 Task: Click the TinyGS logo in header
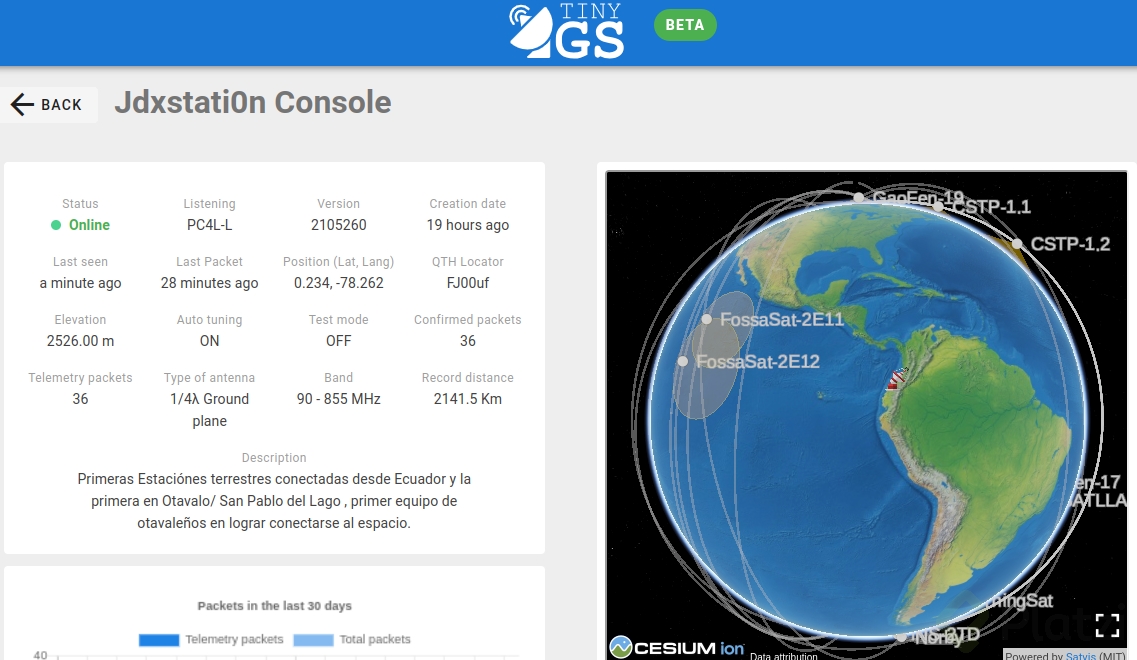coord(566,30)
